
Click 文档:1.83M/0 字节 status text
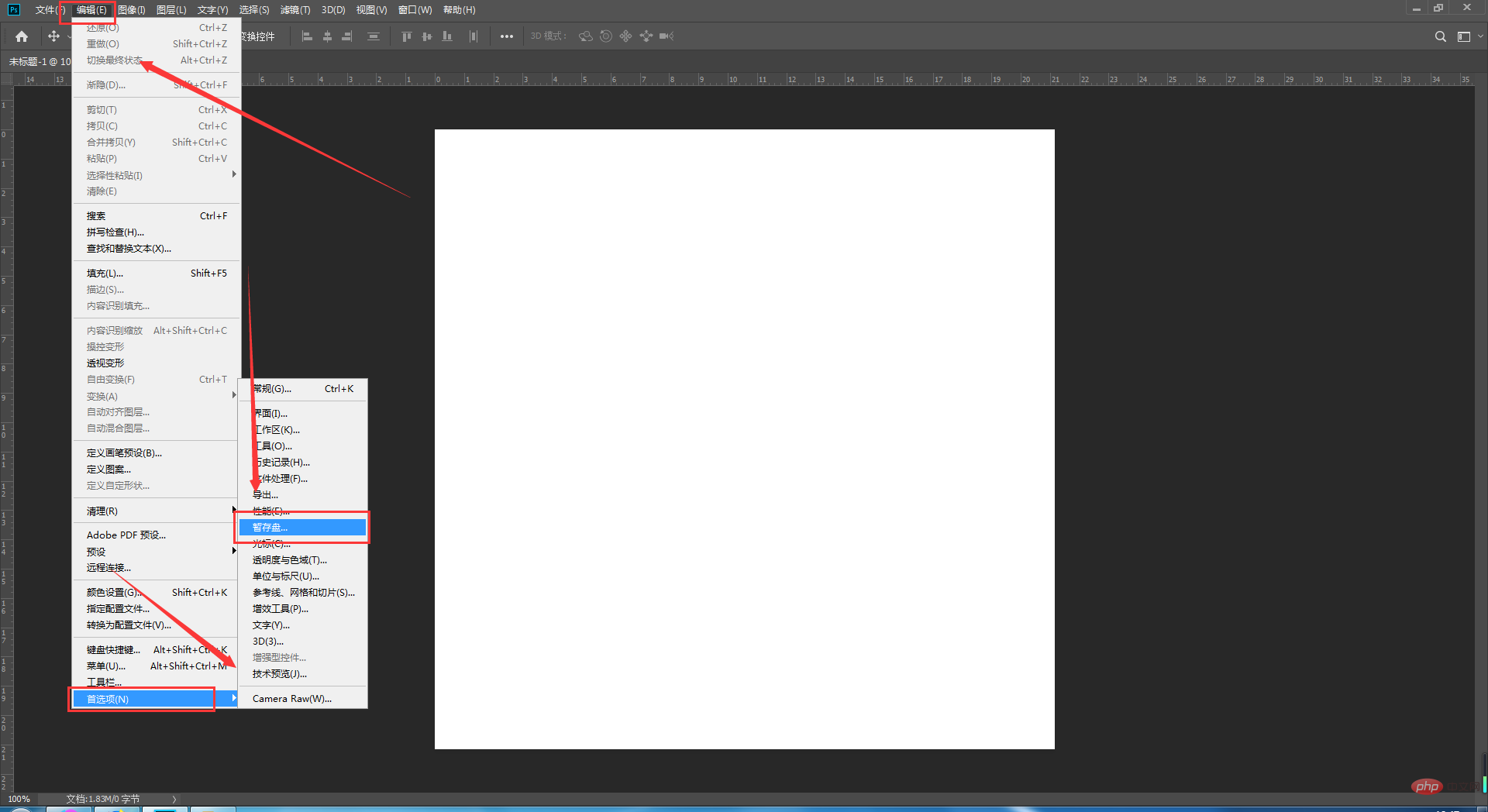pyautogui.click(x=103, y=799)
